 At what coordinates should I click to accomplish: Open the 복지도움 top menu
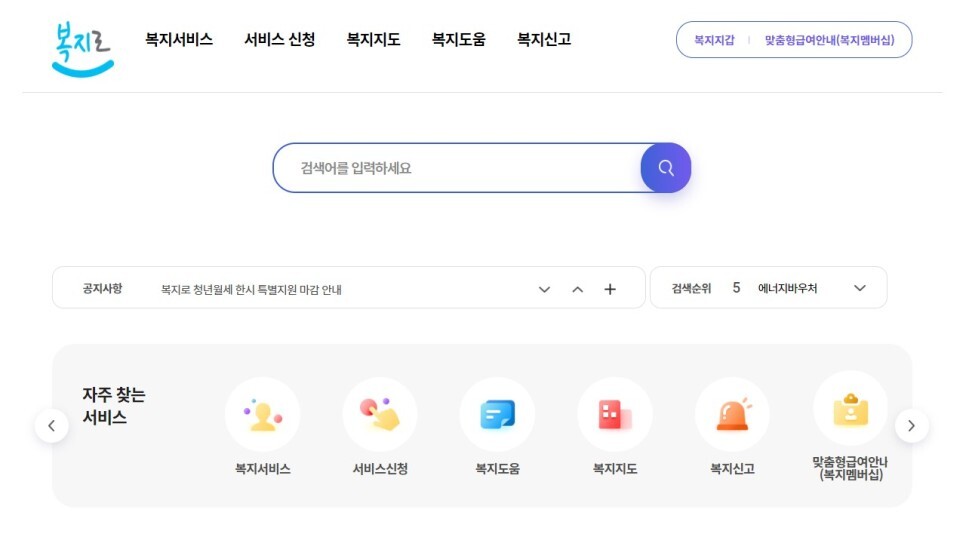[x=458, y=39]
